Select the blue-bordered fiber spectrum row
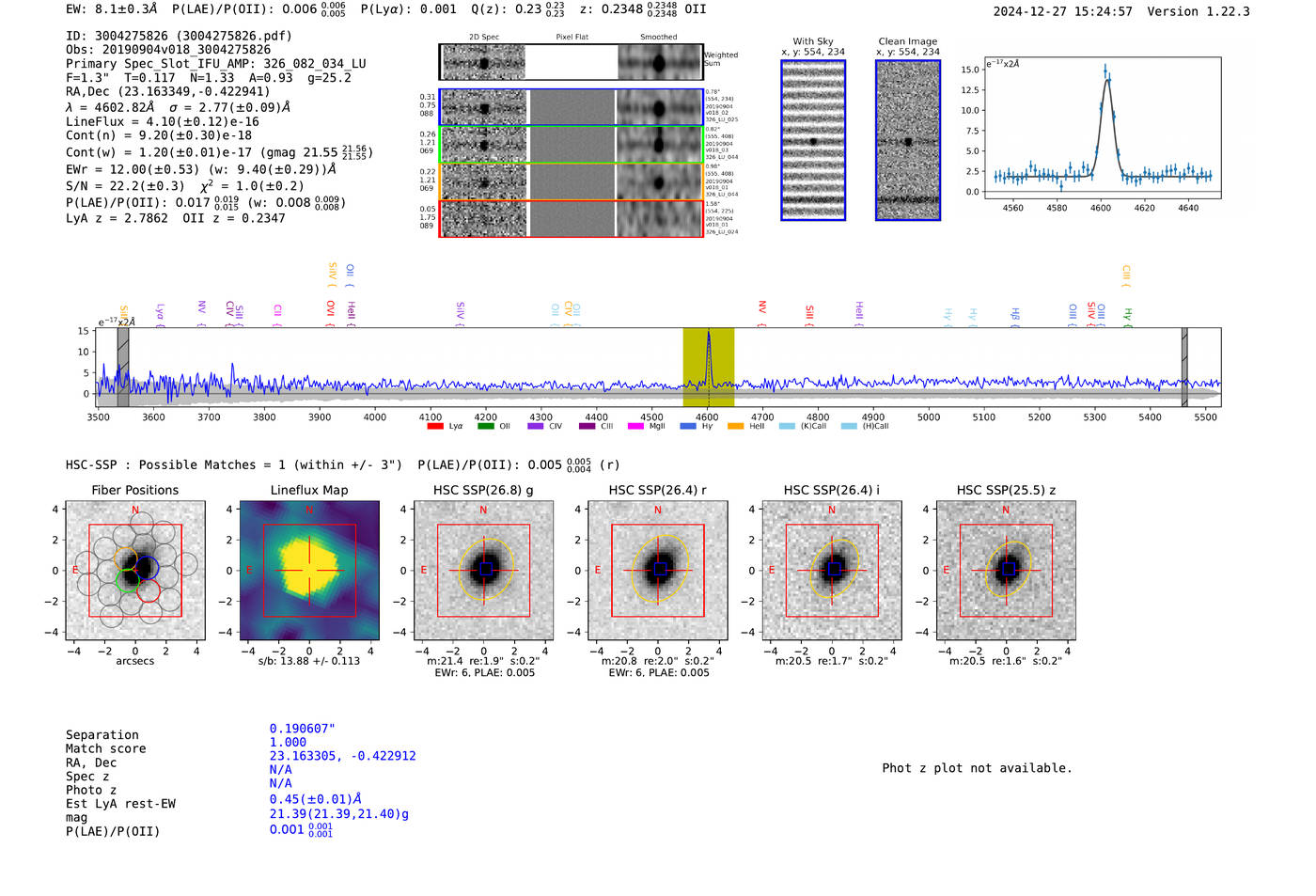 pos(572,107)
